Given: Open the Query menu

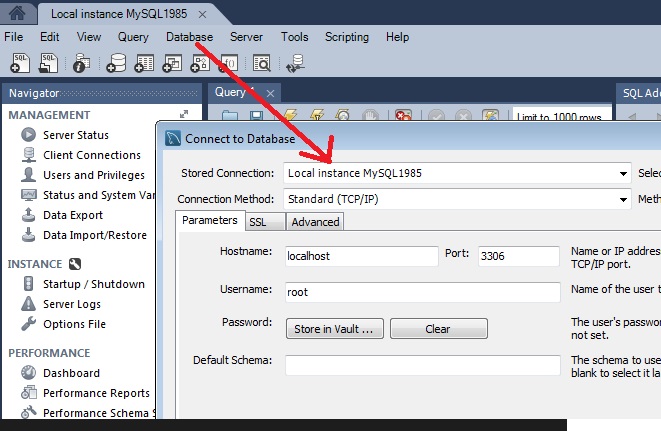Looking at the screenshot, I should pyautogui.click(x=133, y=37).
